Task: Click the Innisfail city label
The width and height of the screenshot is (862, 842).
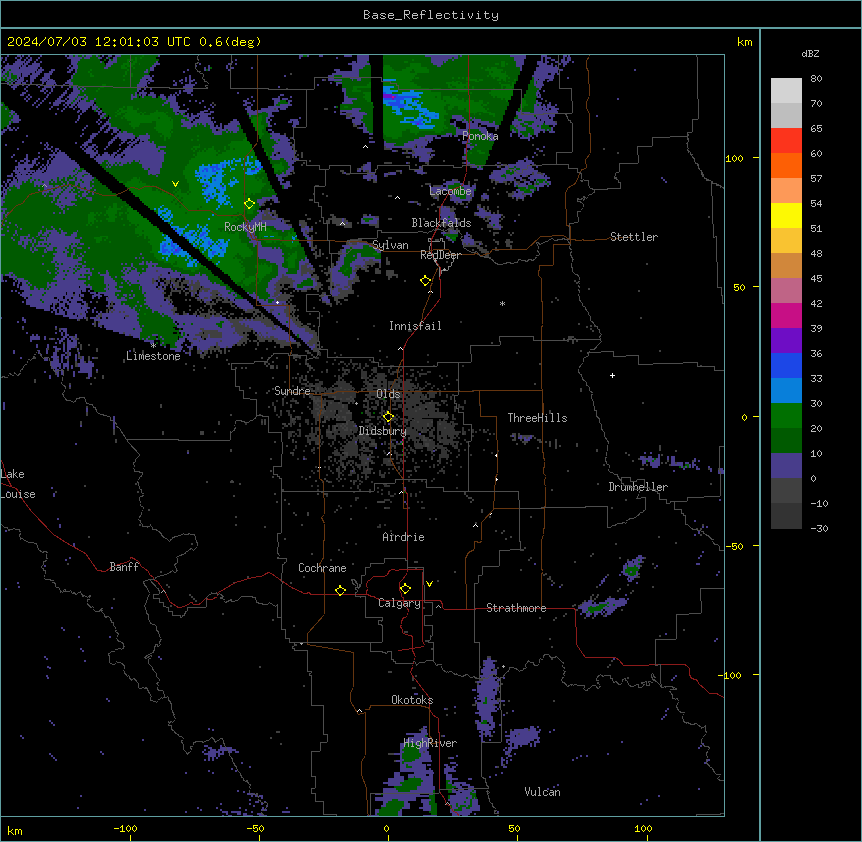Action: click(415, 326)
